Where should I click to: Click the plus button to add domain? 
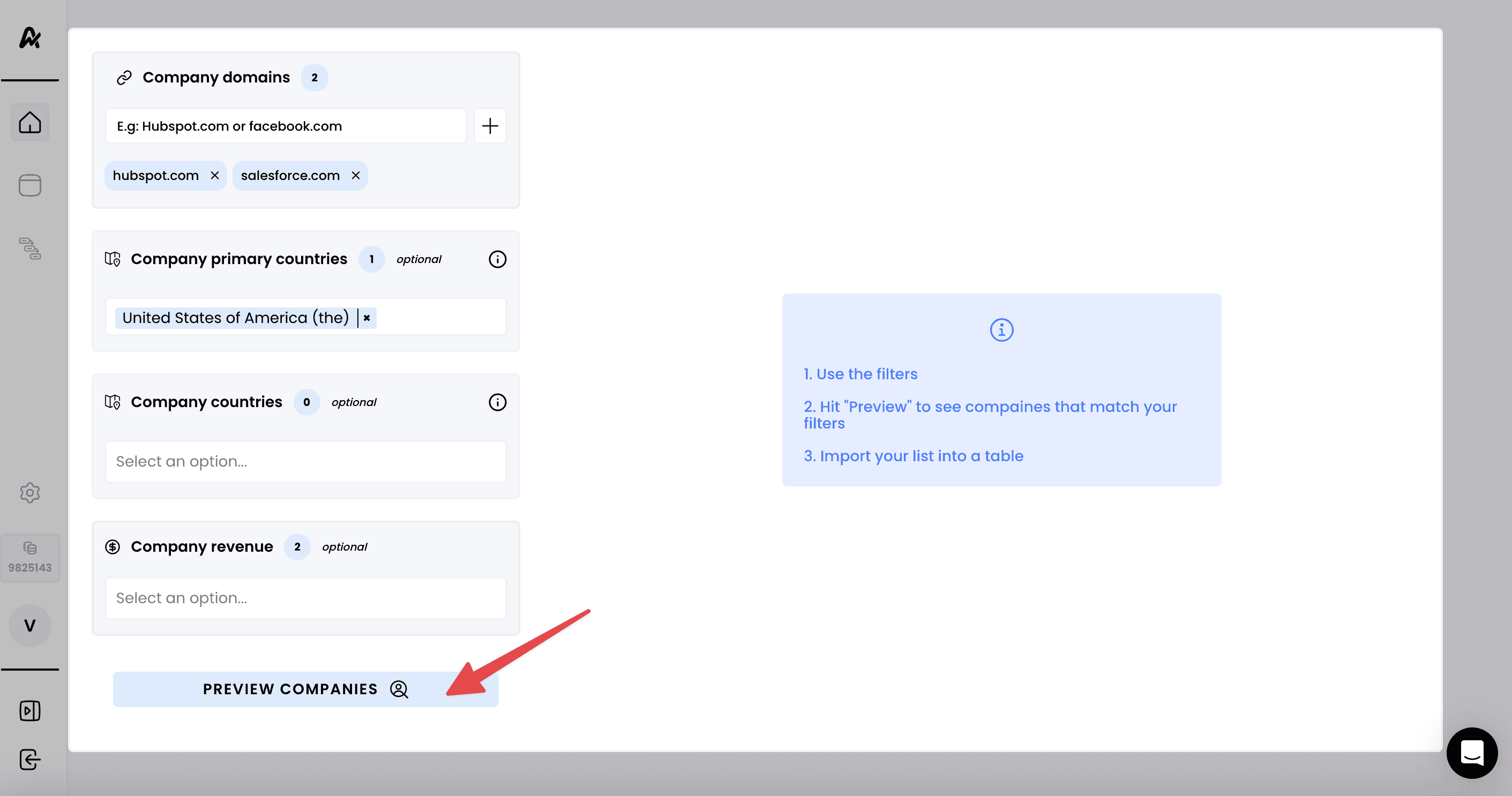click(x=490, y=126)
